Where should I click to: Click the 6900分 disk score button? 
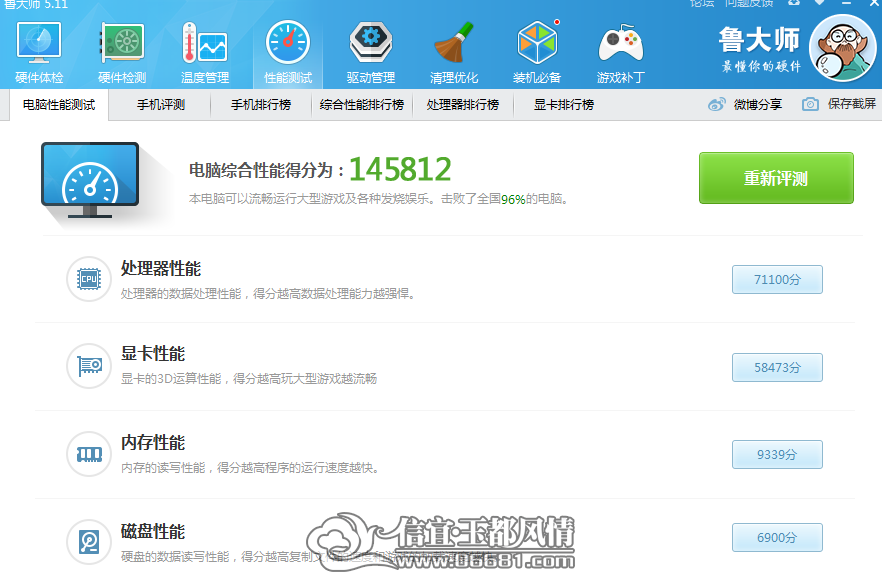pos(777,537)
